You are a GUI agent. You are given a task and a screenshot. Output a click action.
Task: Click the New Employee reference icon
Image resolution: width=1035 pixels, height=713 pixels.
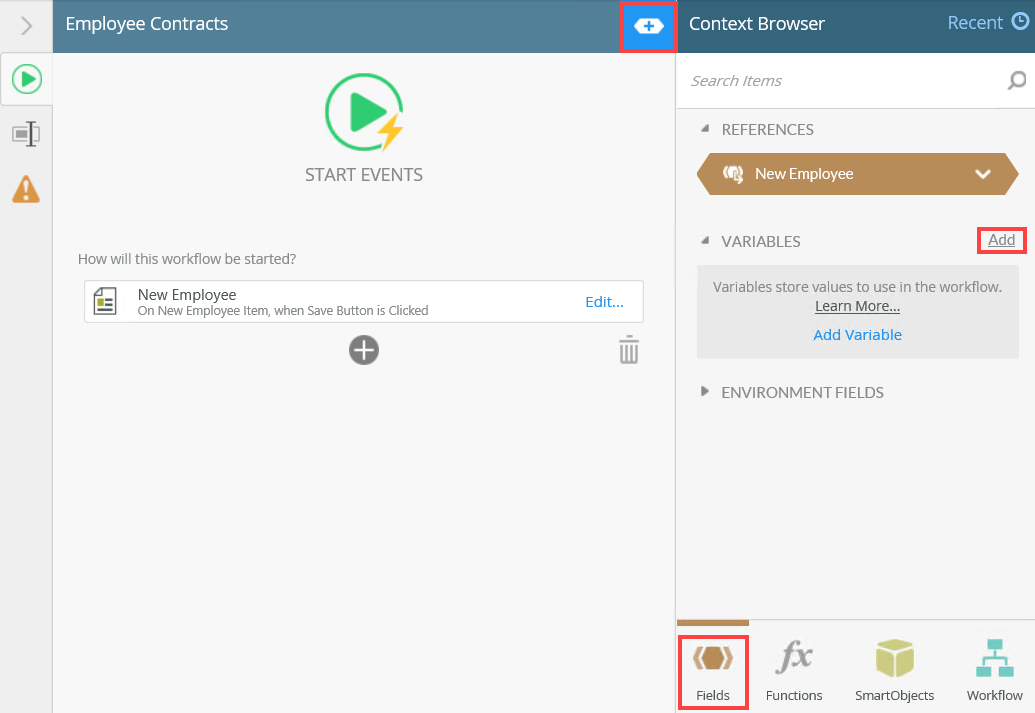tap(733, 174)
